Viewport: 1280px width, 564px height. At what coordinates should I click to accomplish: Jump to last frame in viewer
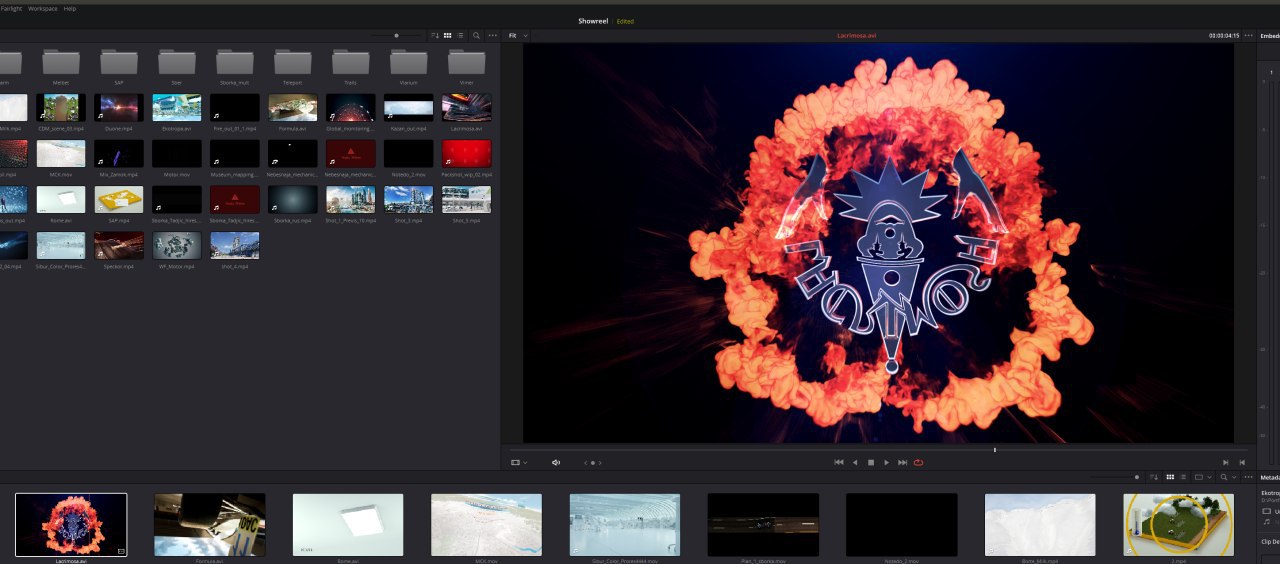pyautogui.click(x=902, y=462)
